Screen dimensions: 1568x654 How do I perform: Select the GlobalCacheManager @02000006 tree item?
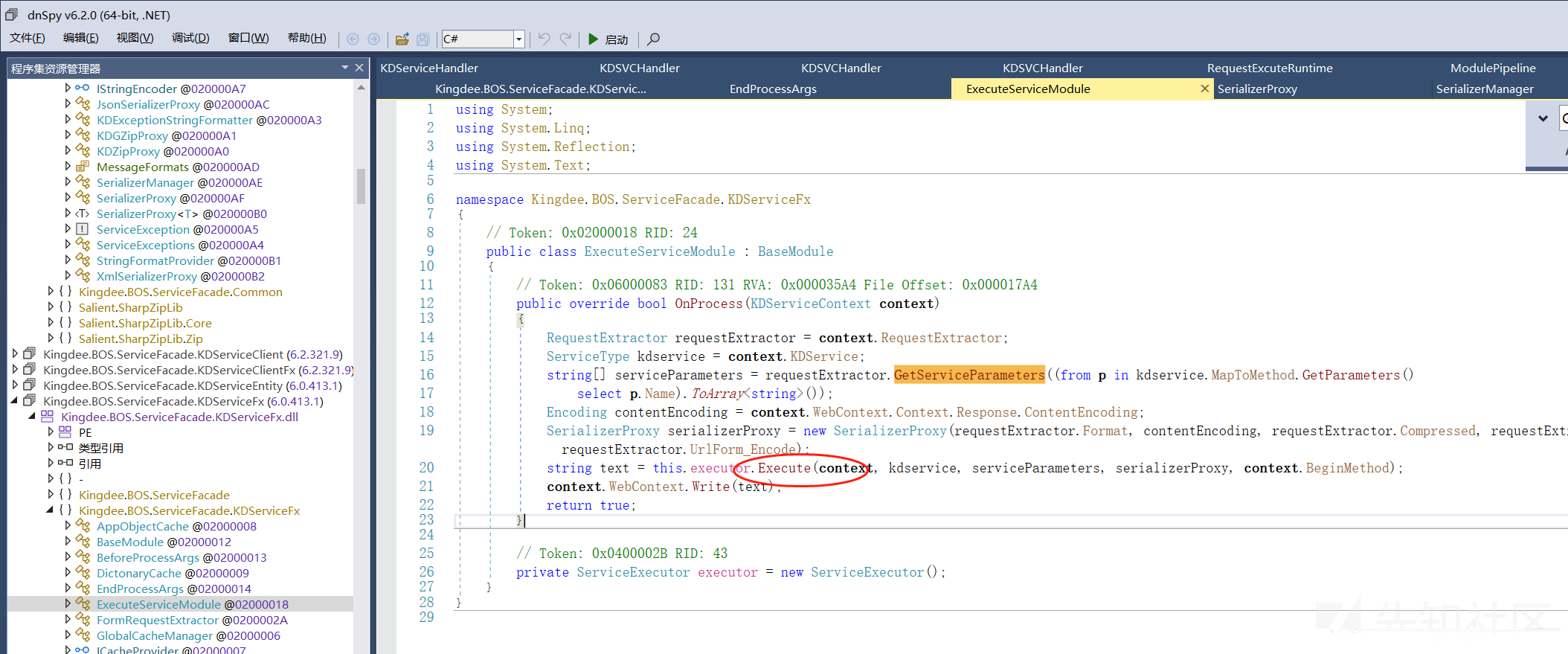click(188, 635)
